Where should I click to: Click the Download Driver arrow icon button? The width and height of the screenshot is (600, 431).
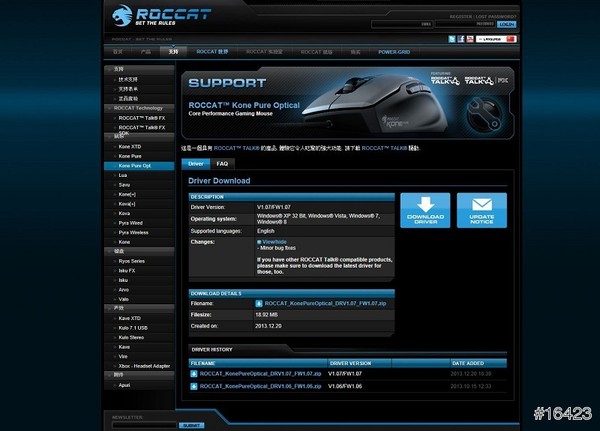point(425,210)
